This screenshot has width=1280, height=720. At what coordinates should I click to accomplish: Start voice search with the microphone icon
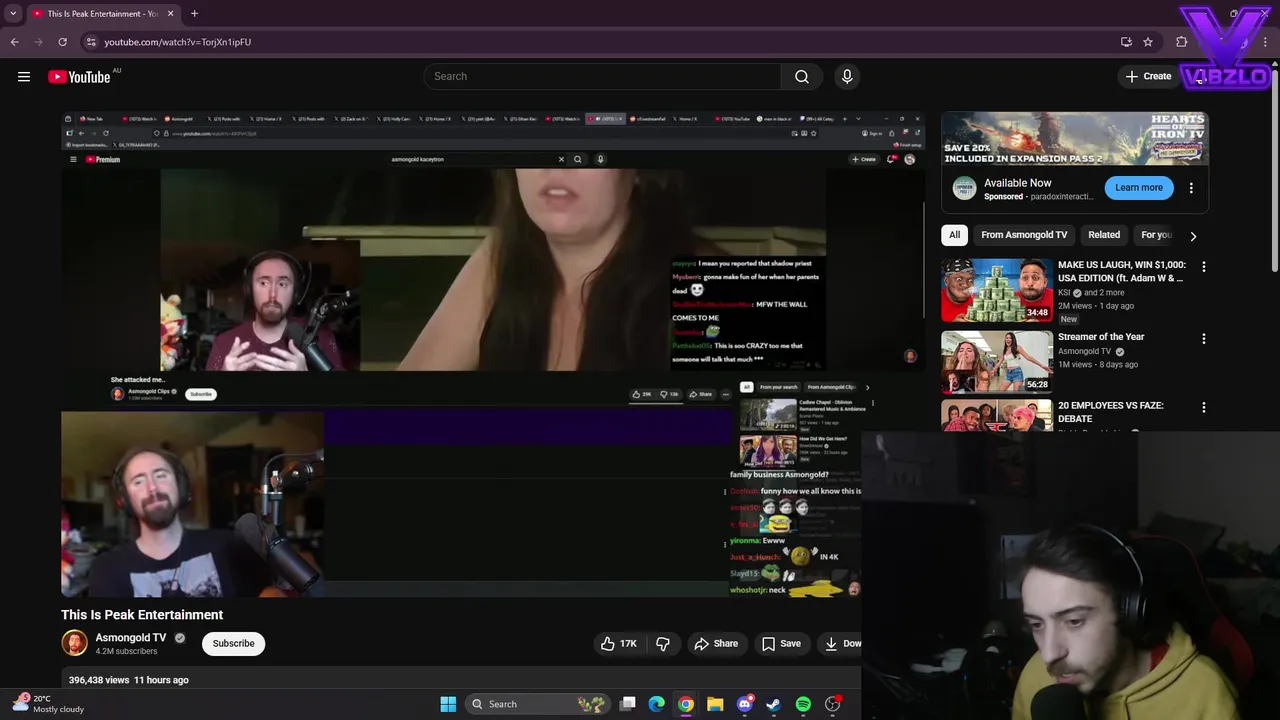pos(847,77)
